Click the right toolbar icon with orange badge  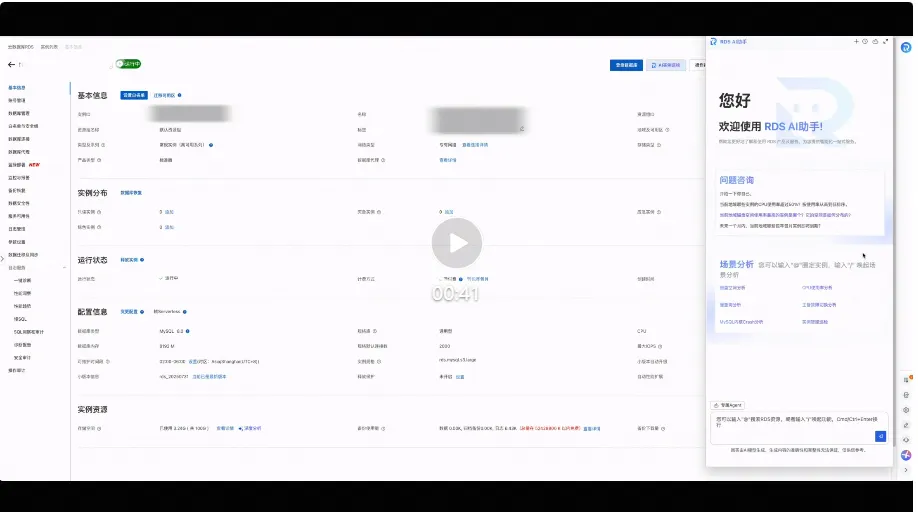coord(907,379)
